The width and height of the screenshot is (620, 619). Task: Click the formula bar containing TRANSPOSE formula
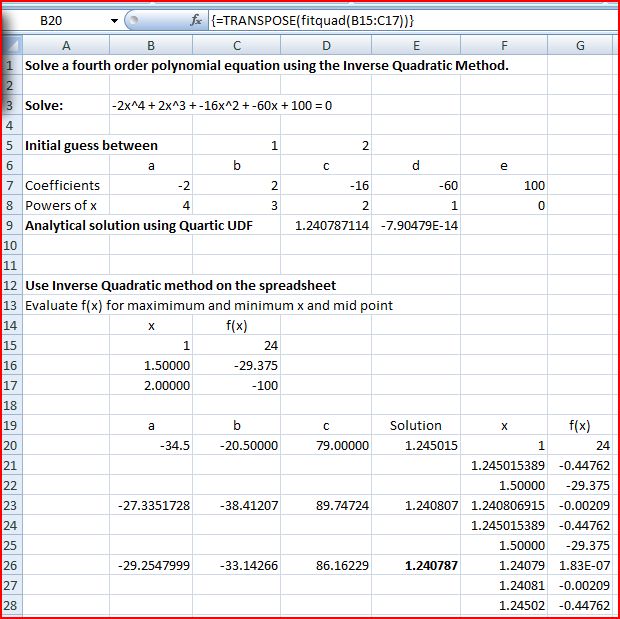[400, 20]
